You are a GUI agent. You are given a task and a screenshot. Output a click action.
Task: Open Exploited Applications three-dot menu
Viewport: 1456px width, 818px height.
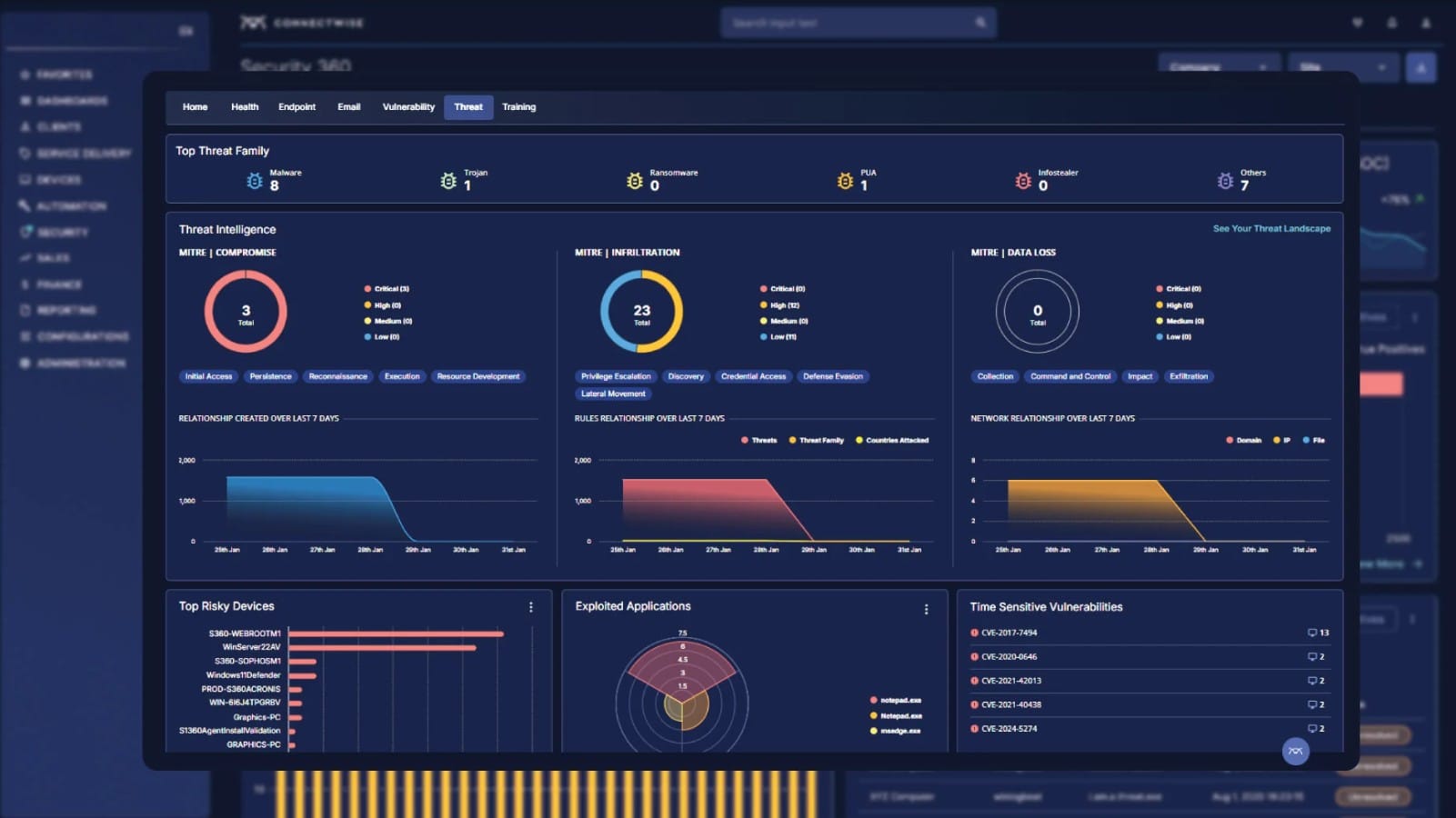[926, 609]
